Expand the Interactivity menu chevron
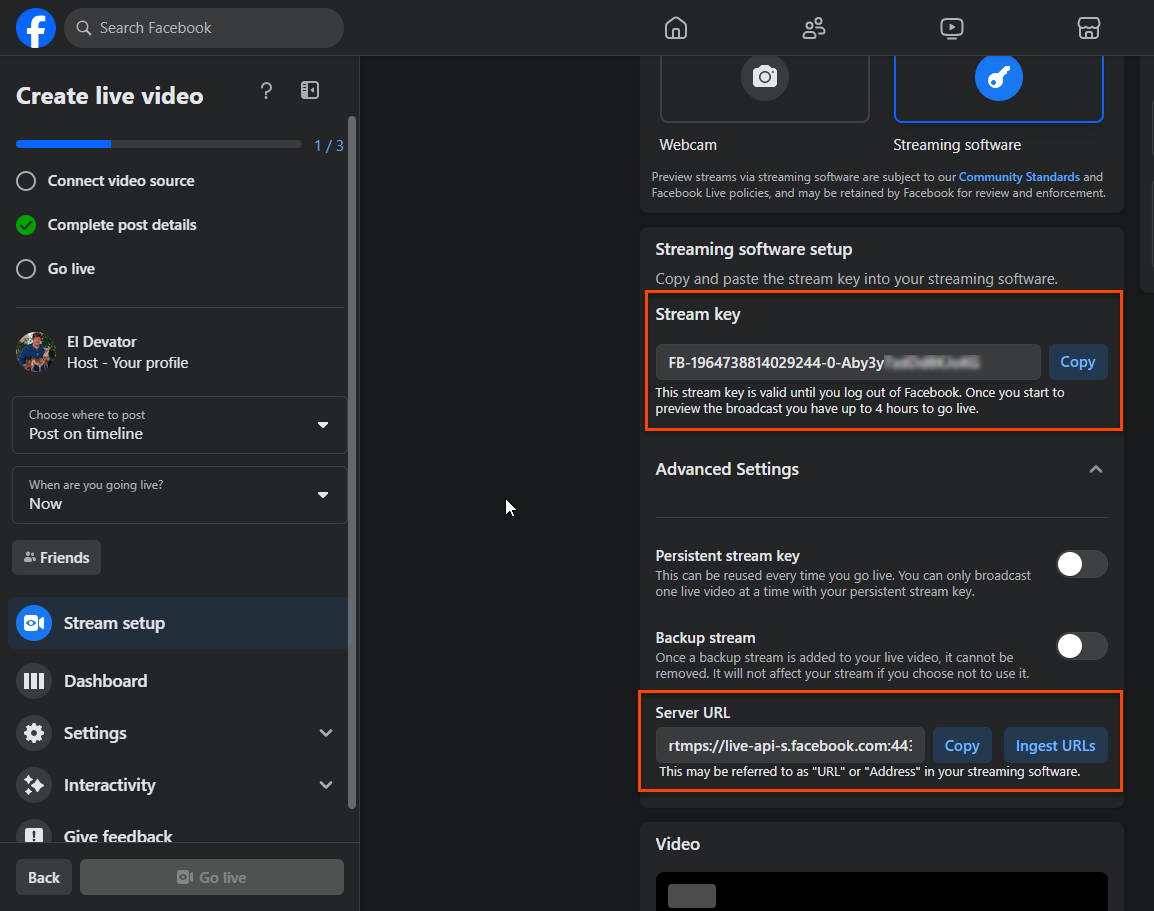Screen dimensions: 1154x911 [x=326, y=785]
